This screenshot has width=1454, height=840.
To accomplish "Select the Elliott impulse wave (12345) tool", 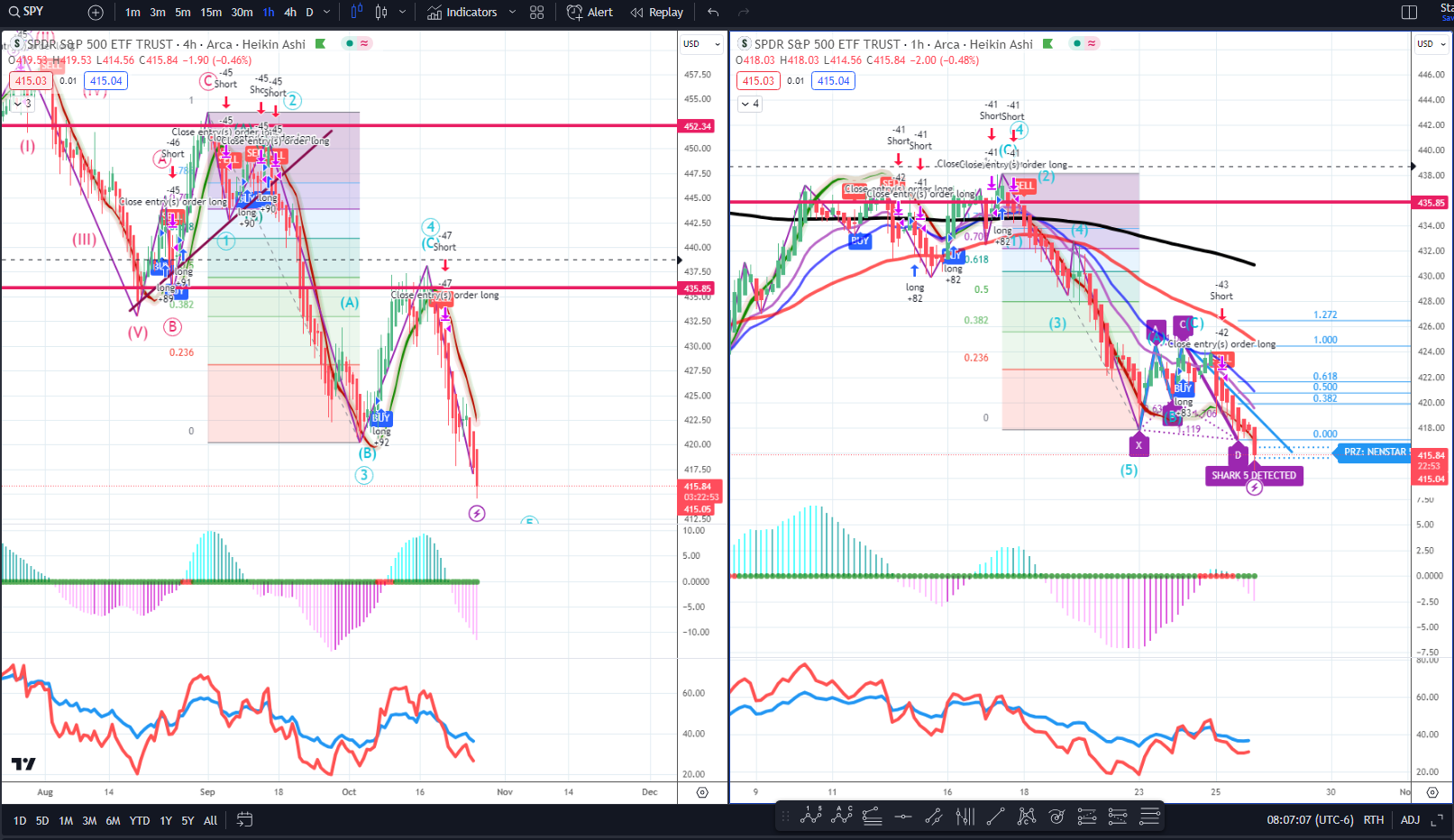I will point(811,817).
